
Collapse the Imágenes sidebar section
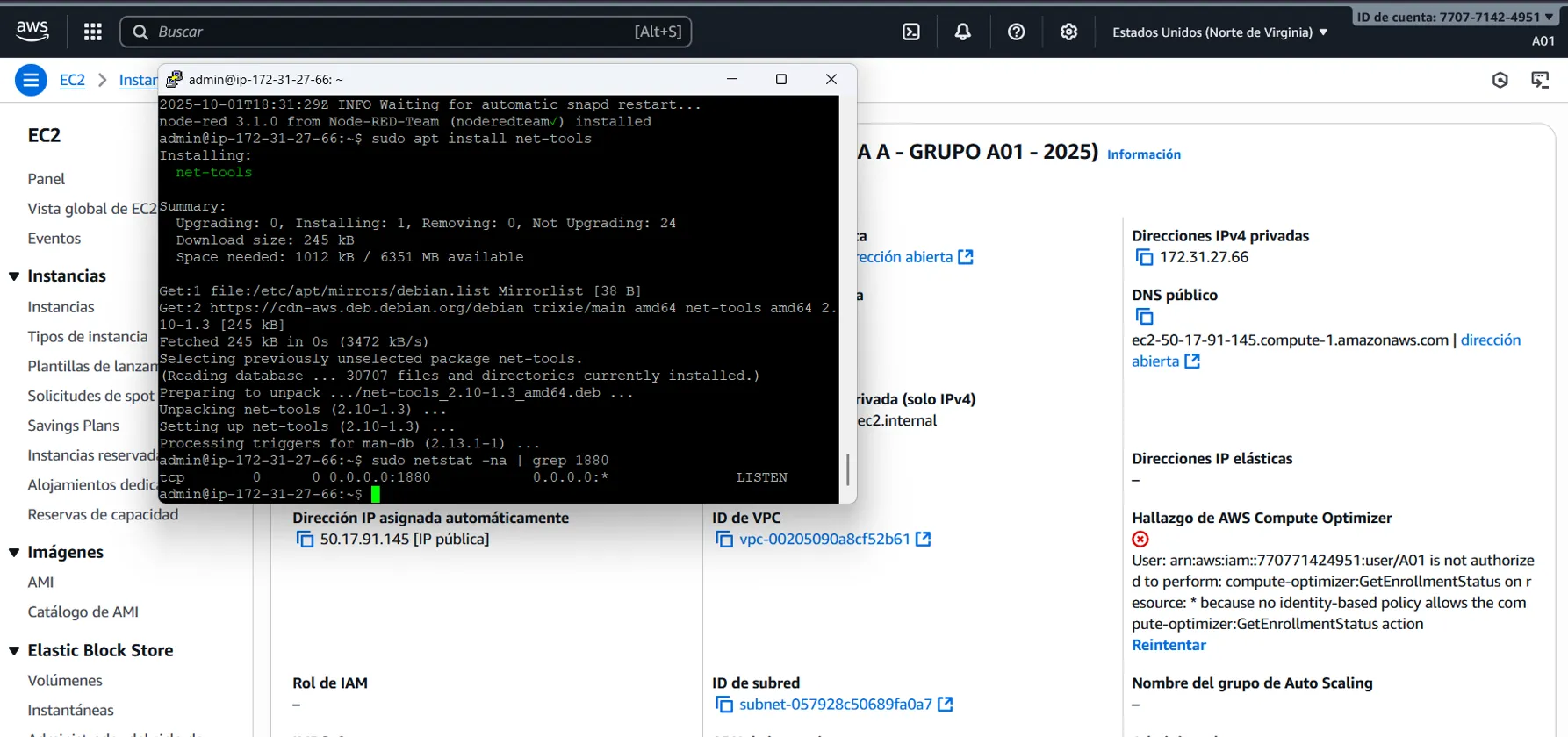coord(14,553)
